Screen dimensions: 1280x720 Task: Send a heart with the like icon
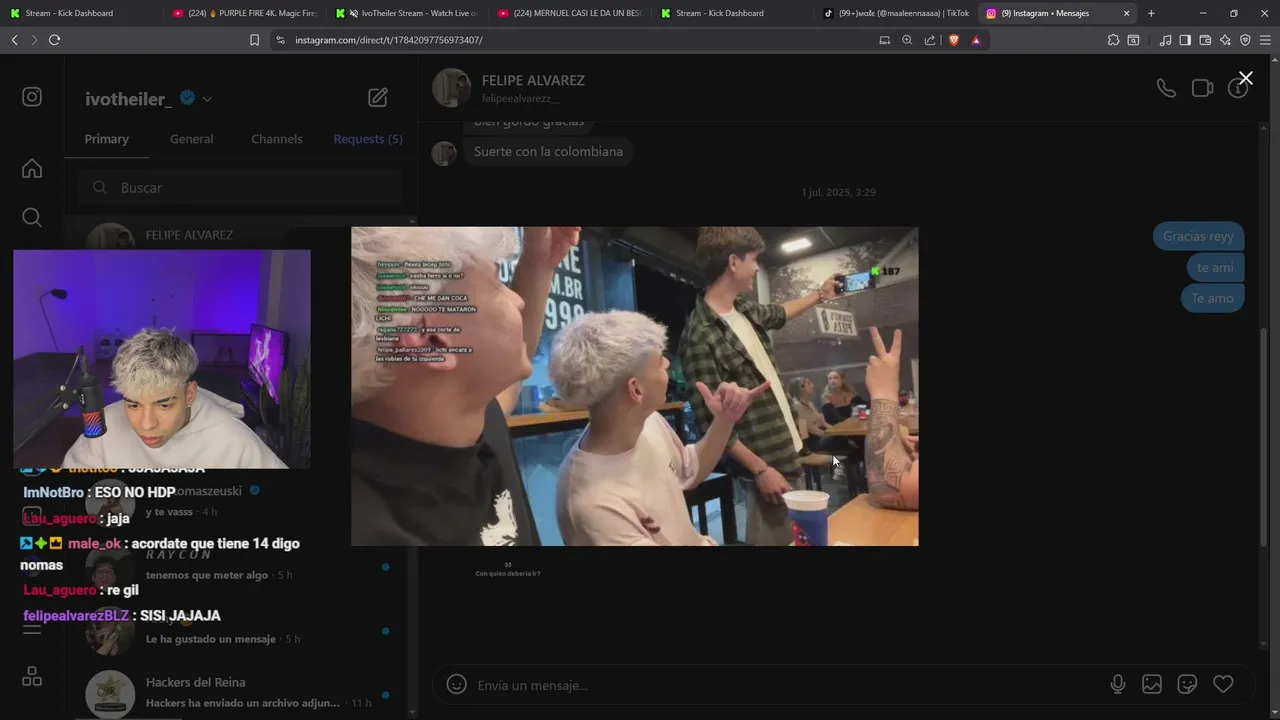coord(1223,685)
